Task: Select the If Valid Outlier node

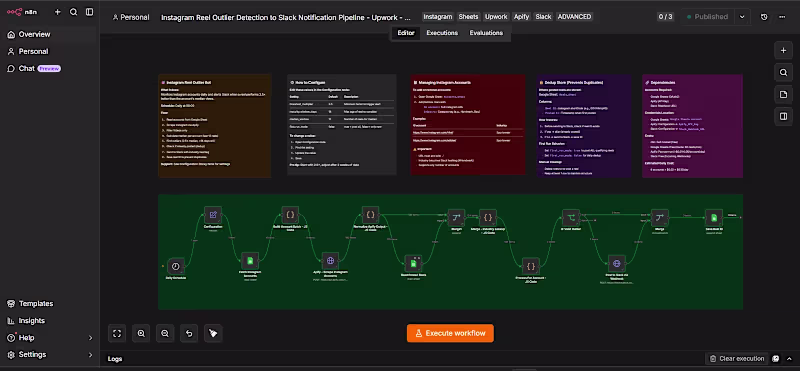Action: pos(571,218)
